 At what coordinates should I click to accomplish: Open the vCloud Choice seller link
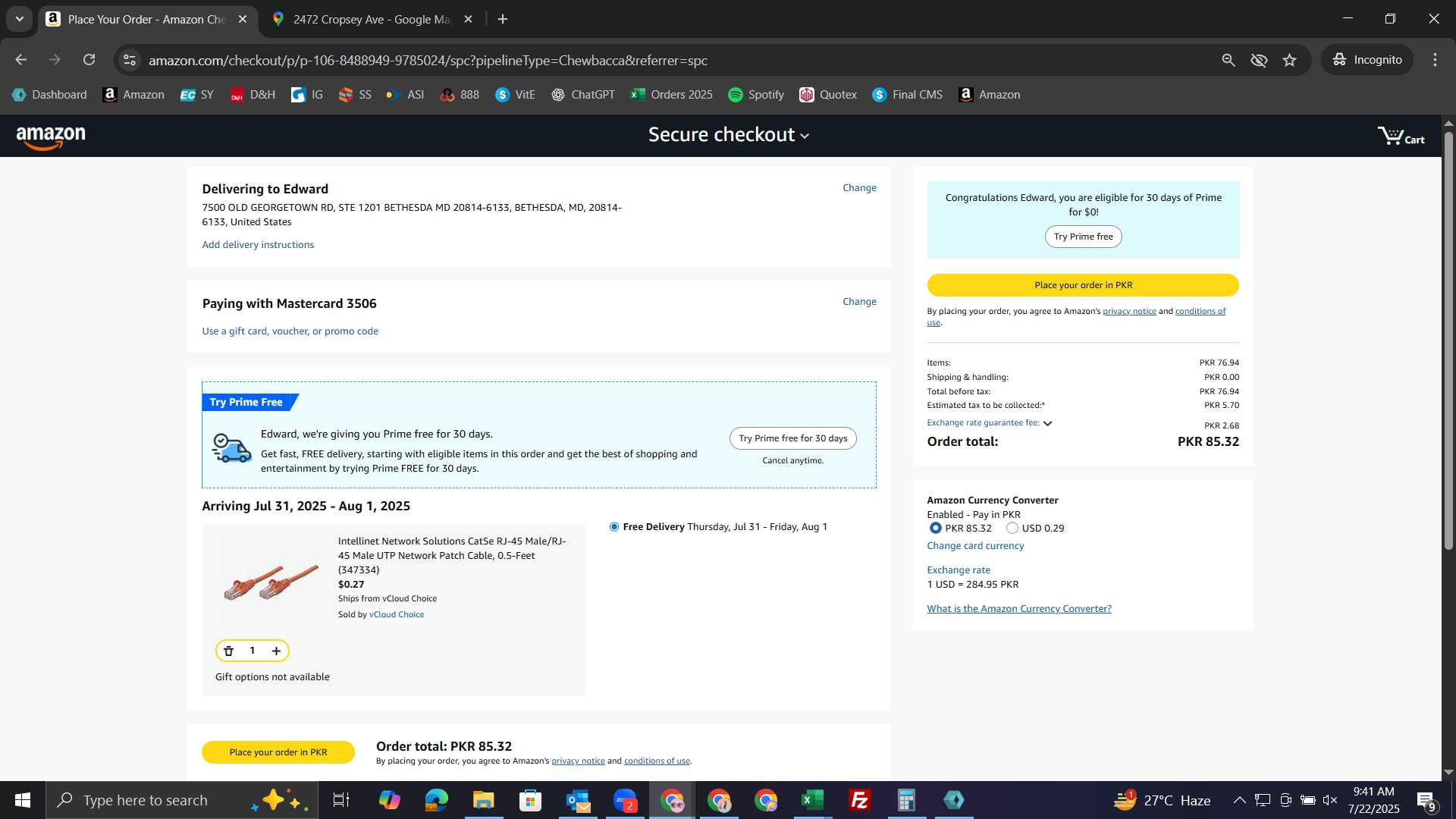click(396, 615)
